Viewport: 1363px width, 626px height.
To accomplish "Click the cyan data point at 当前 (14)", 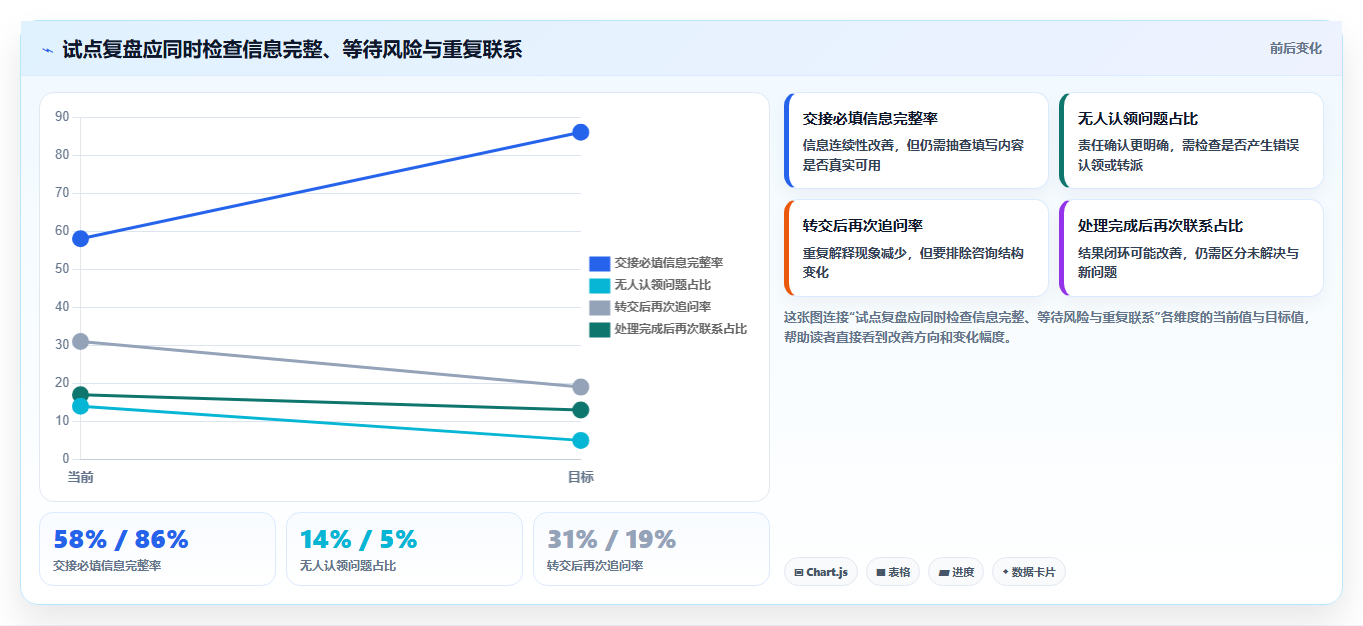I will tap(81, 406).
